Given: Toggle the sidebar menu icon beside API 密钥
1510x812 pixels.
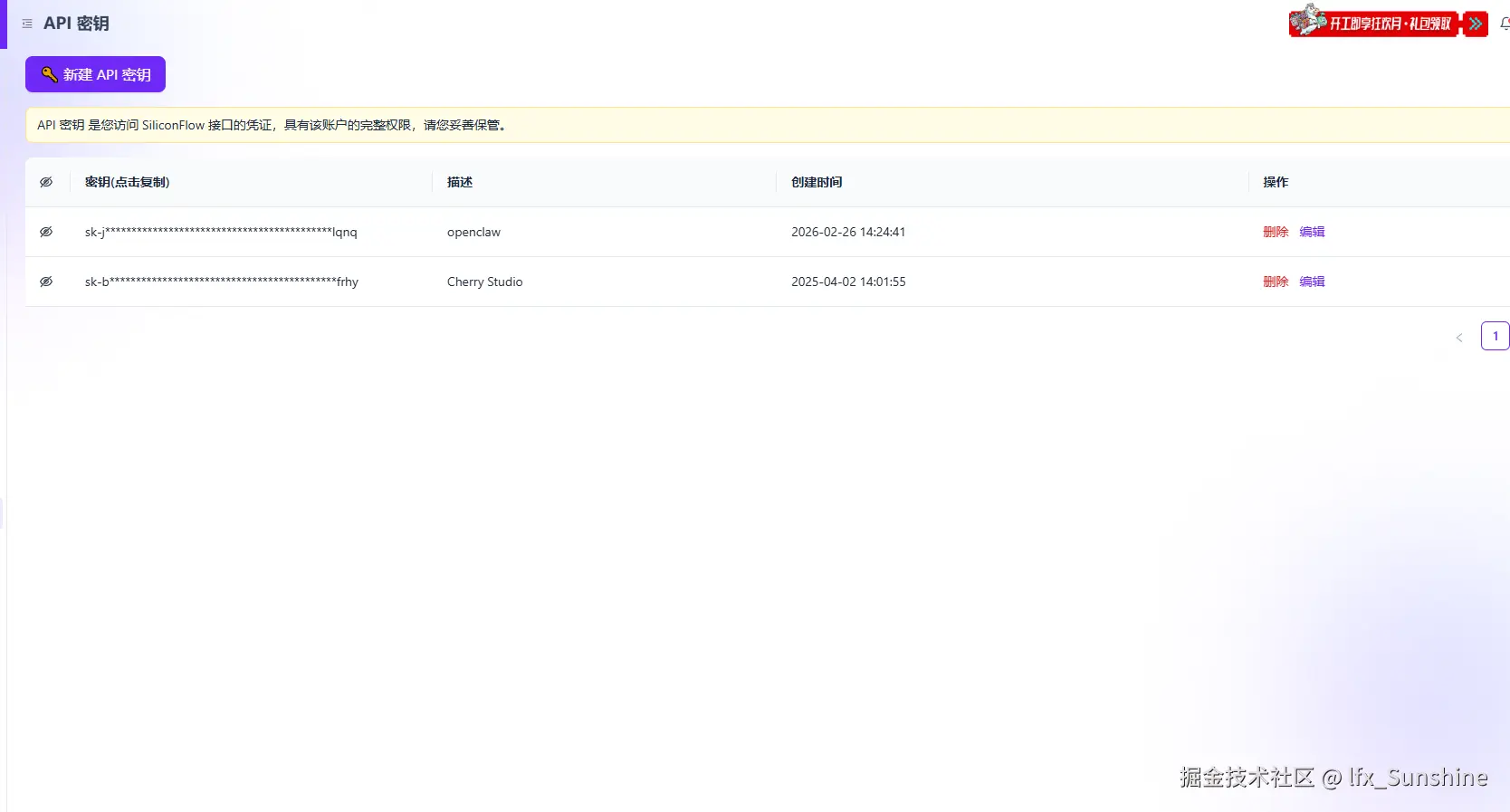Looking at the screenshot, I should click(x=27, y=24).
